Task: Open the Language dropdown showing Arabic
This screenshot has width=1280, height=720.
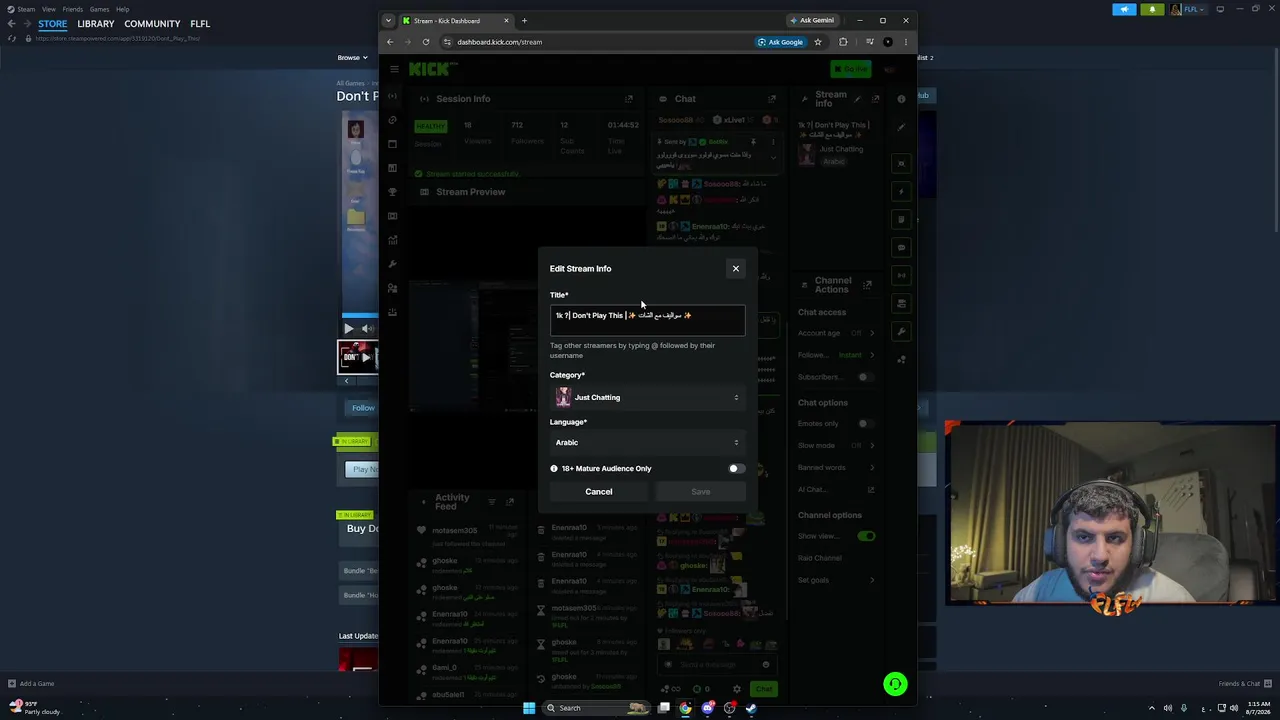Action: [x=647, y=442]
